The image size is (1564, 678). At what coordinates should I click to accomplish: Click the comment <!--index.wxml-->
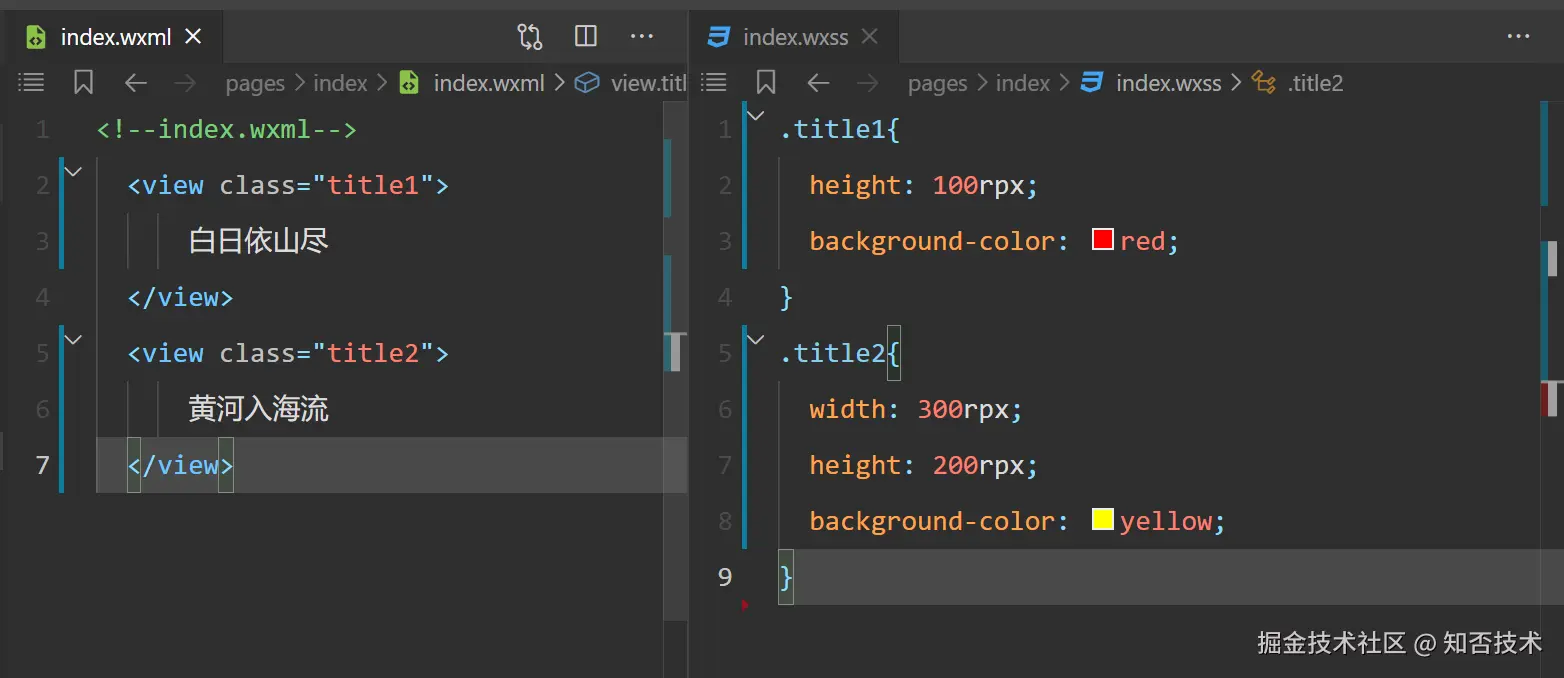[226, 129]
